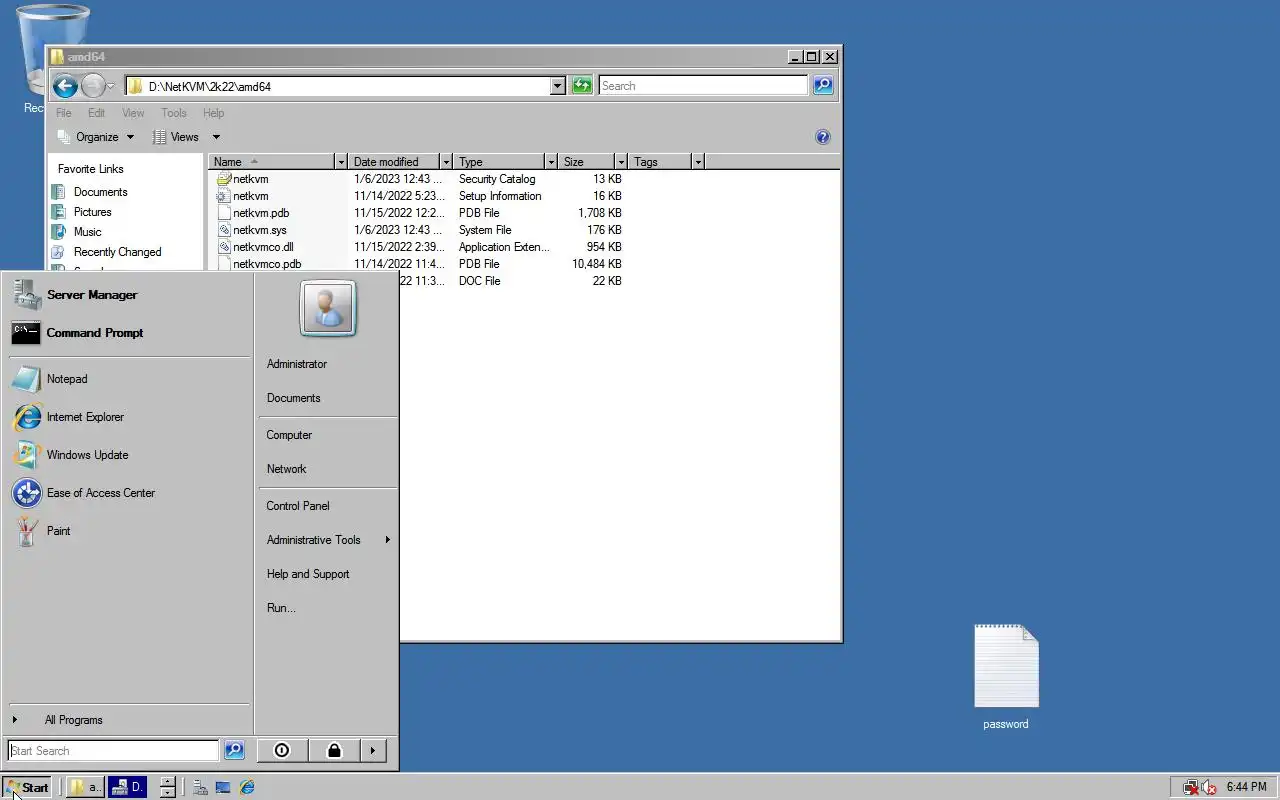
Task: Click the Explorer Search box
Action: click(703, 86)
